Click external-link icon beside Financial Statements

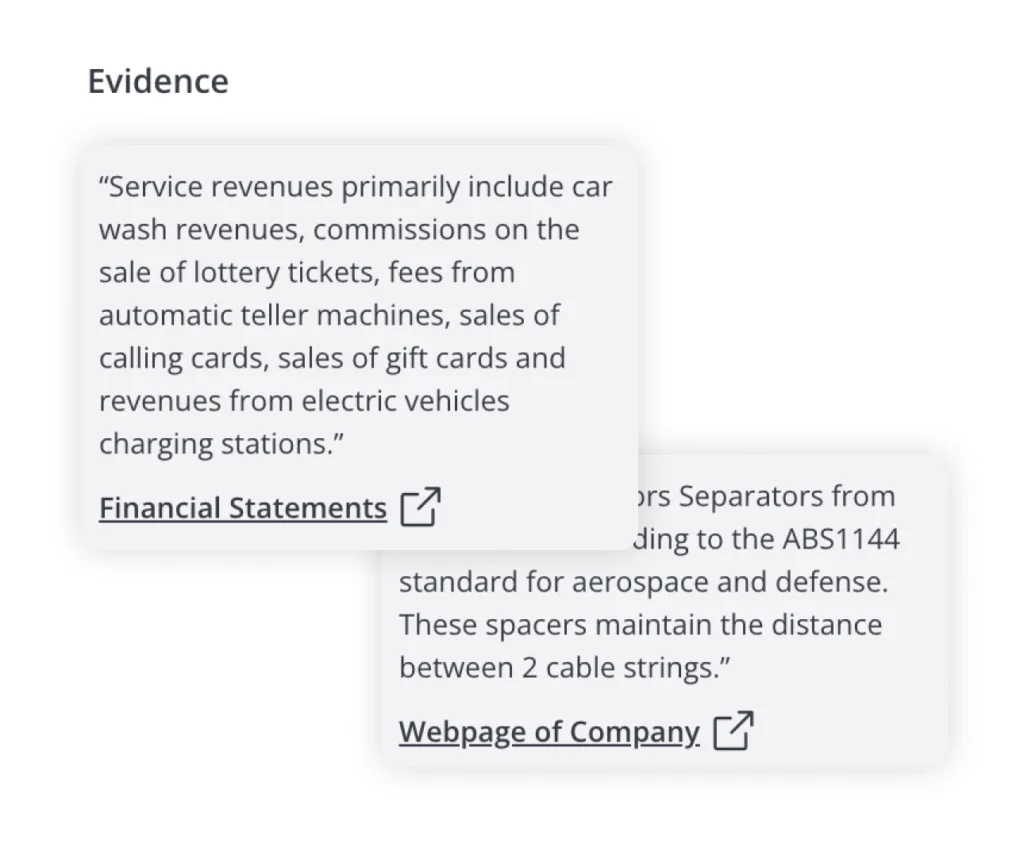tap(420, 507)
